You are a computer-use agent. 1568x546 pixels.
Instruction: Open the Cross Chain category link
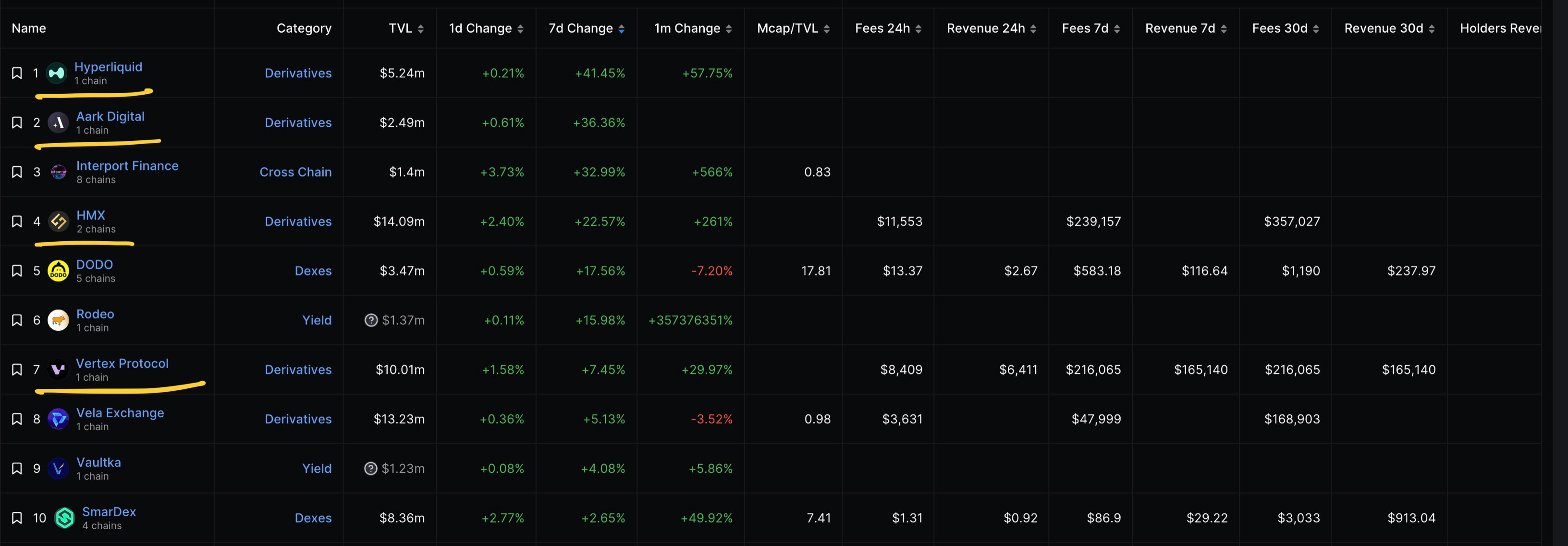(295, 172)
